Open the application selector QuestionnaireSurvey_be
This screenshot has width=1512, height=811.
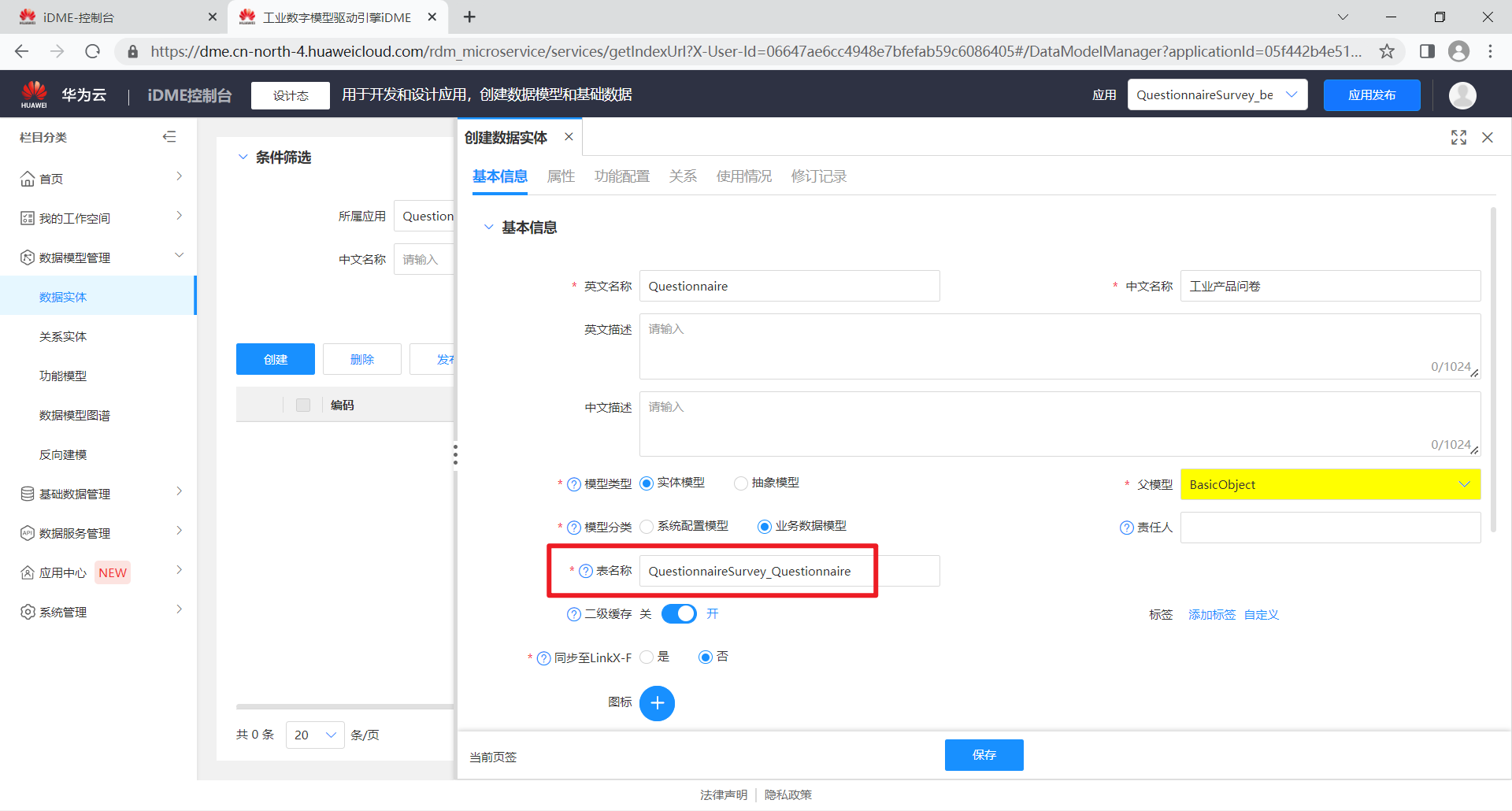[1217, 94]
